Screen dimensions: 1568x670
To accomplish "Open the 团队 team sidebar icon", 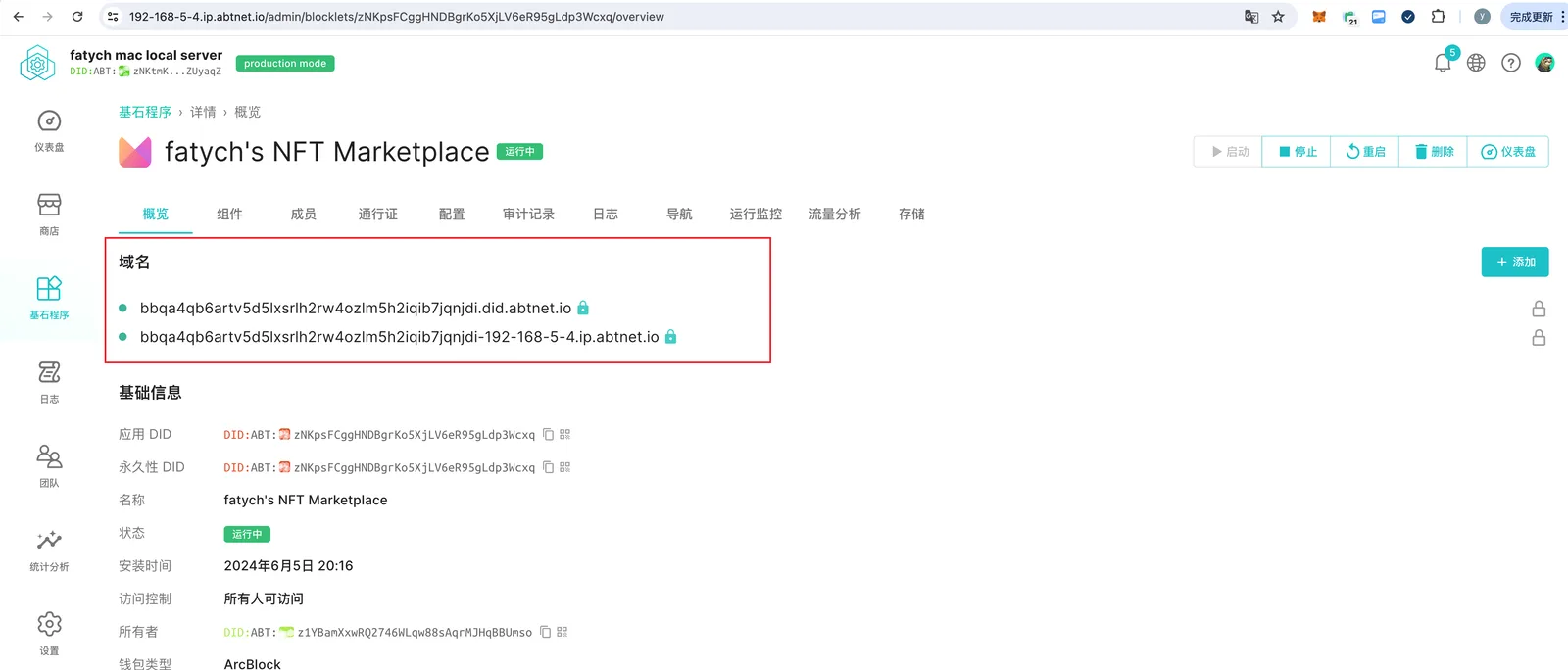I will pos(49,466).
